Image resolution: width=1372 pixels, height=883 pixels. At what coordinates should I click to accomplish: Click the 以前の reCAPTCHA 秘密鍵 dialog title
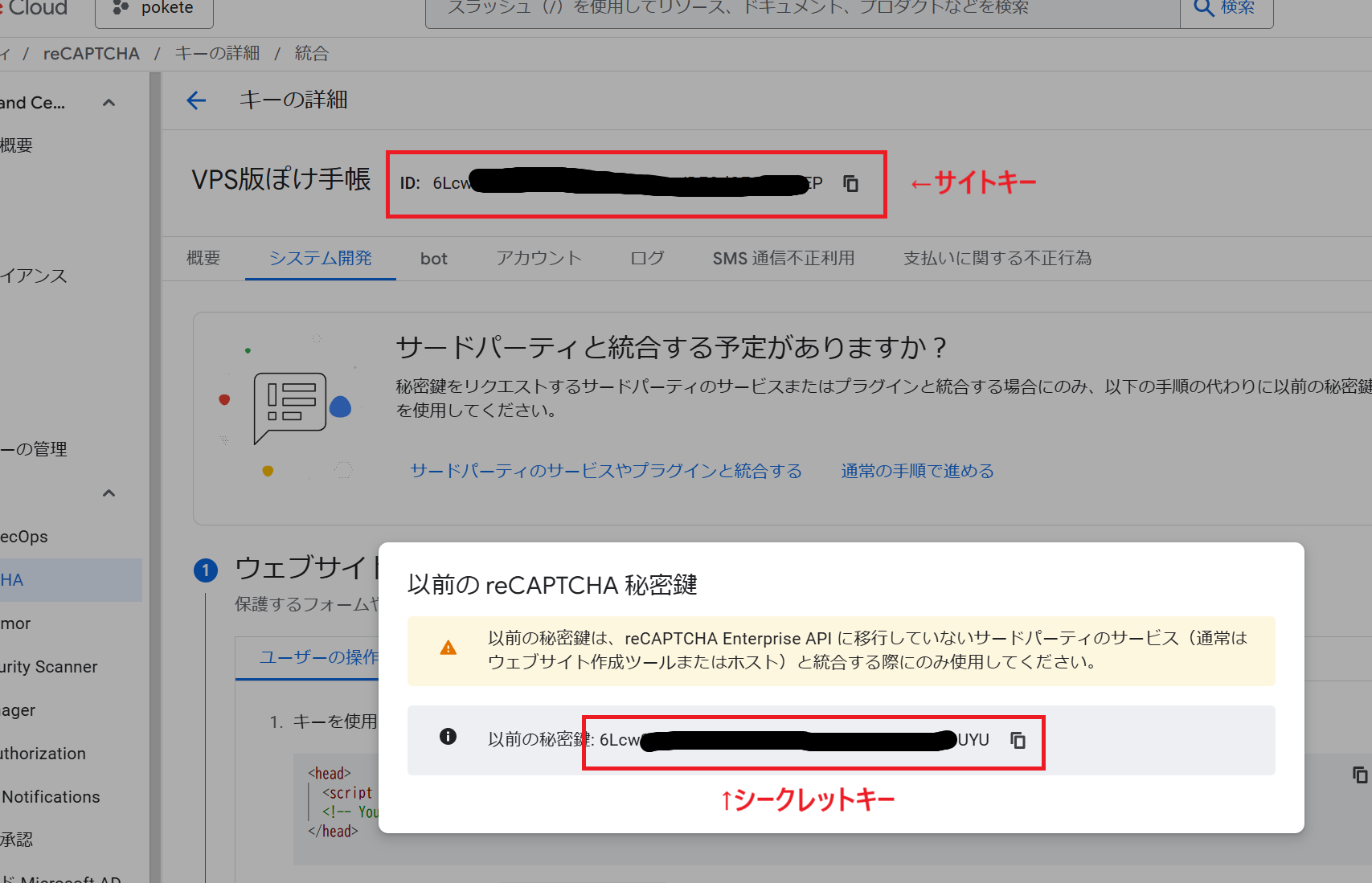coord(553,585)
